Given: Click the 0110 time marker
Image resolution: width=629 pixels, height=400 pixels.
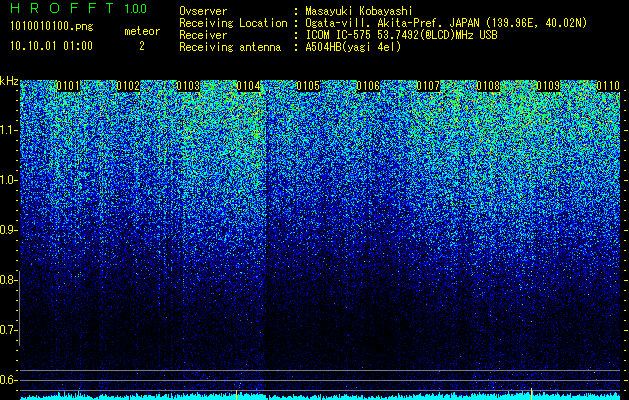Looking at the screenshot, I should pos(608,86).
